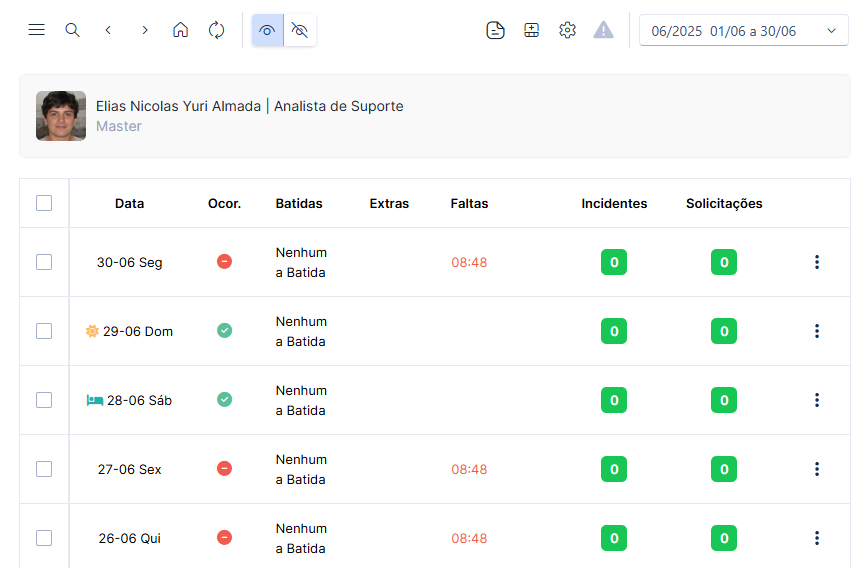Viewport: 858px width, 568px height.
Task: Open the three-dot menu for 29-06 Dom
Action: coord(817,331)
